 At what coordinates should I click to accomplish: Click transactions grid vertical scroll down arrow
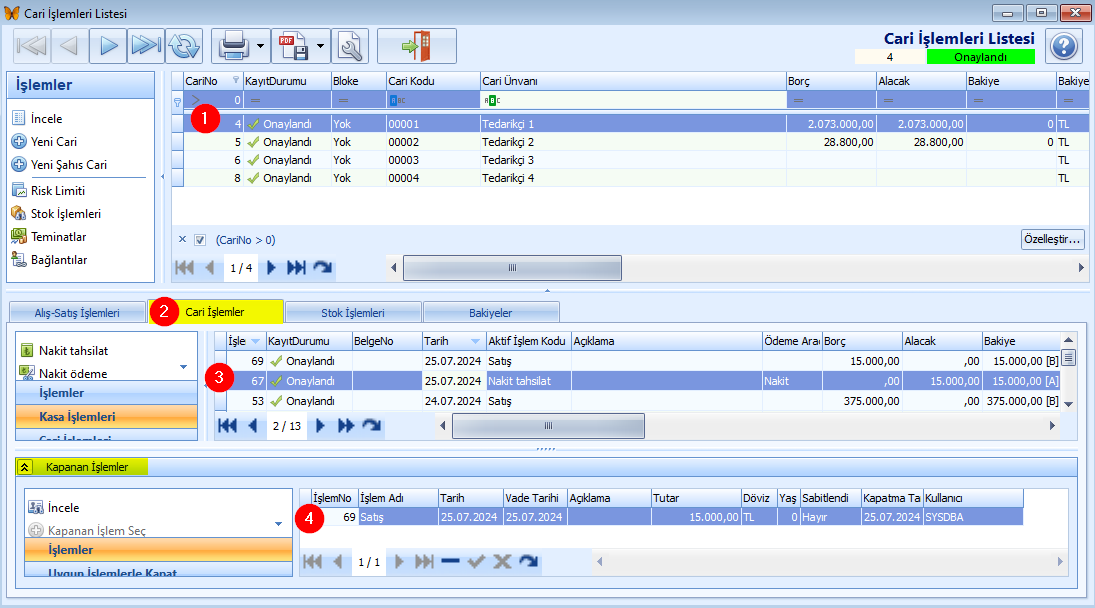1068,403
